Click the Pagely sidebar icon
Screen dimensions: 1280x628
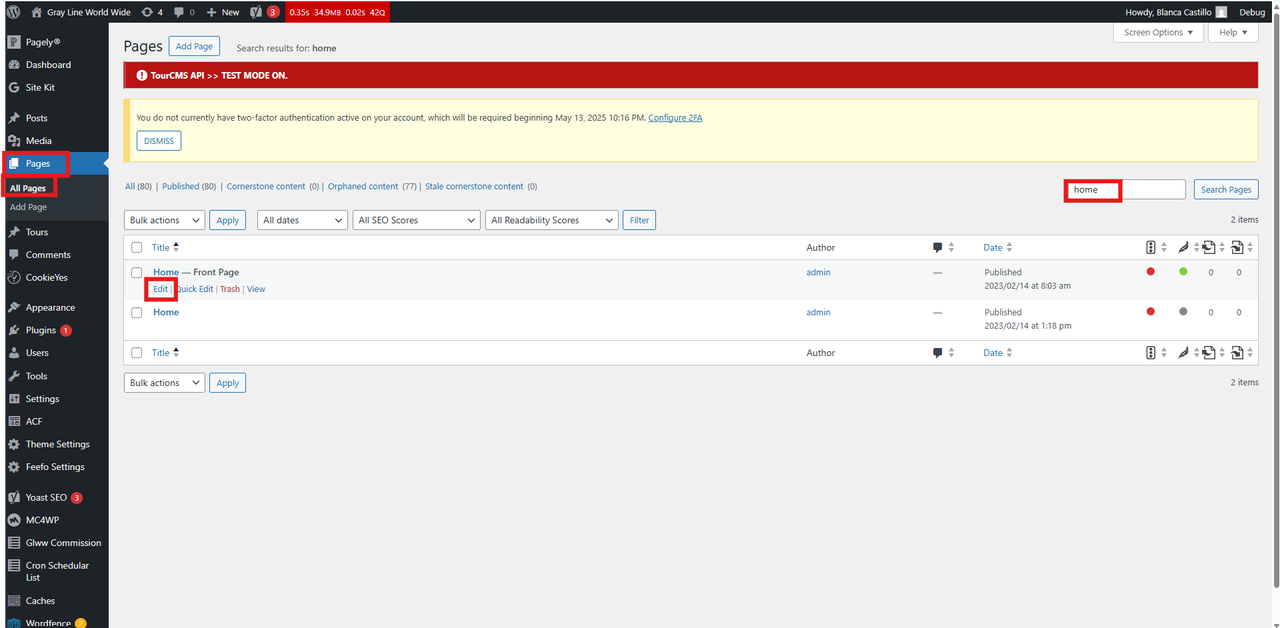(14, 42)
